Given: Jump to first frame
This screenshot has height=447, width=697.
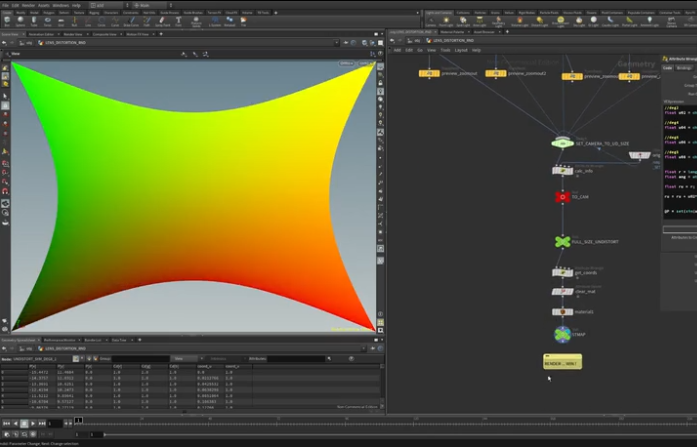Looking at the screenshot, I should point(6,423).
